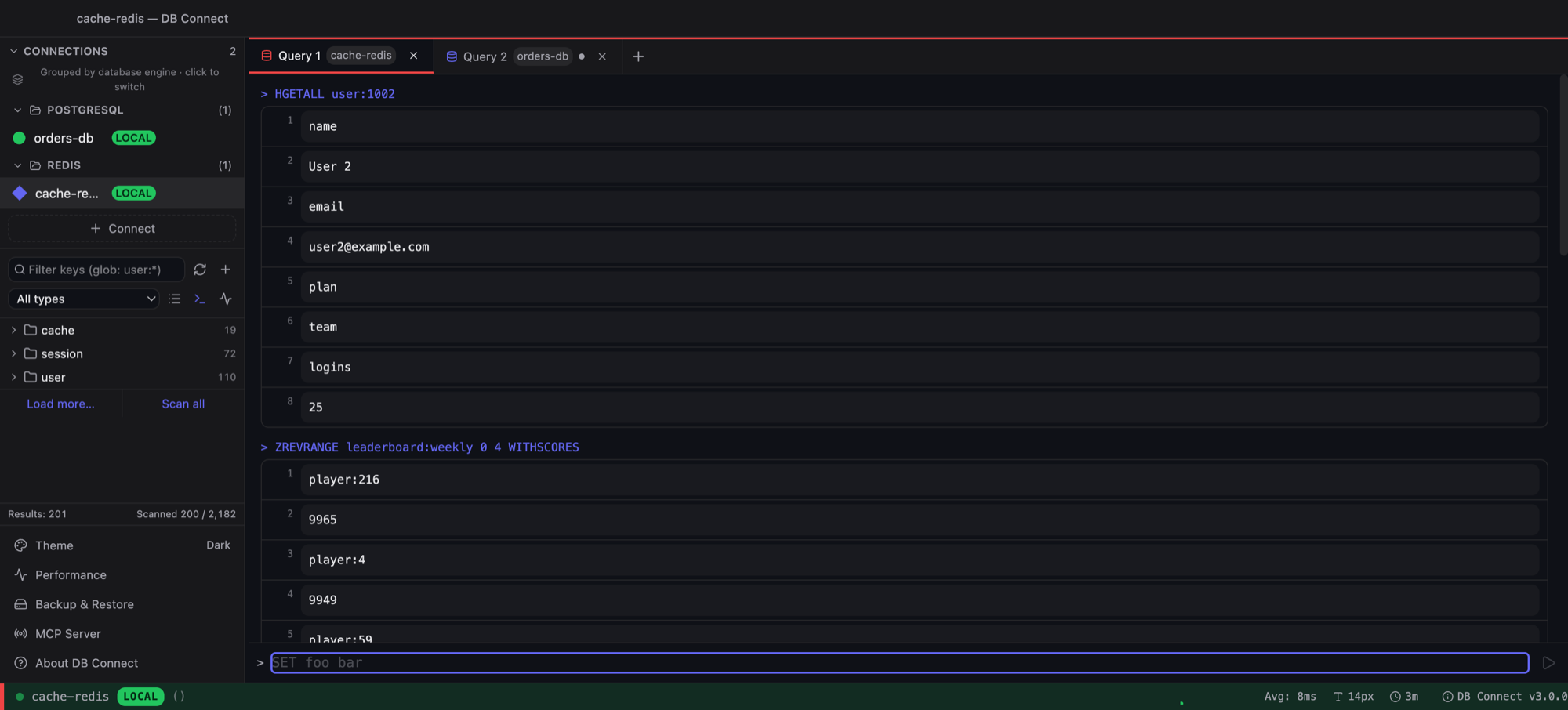Image resolution: width=1568 pixels, height=710 pixels.
Task: Click the grouped by database engine text
Action: 129,79
